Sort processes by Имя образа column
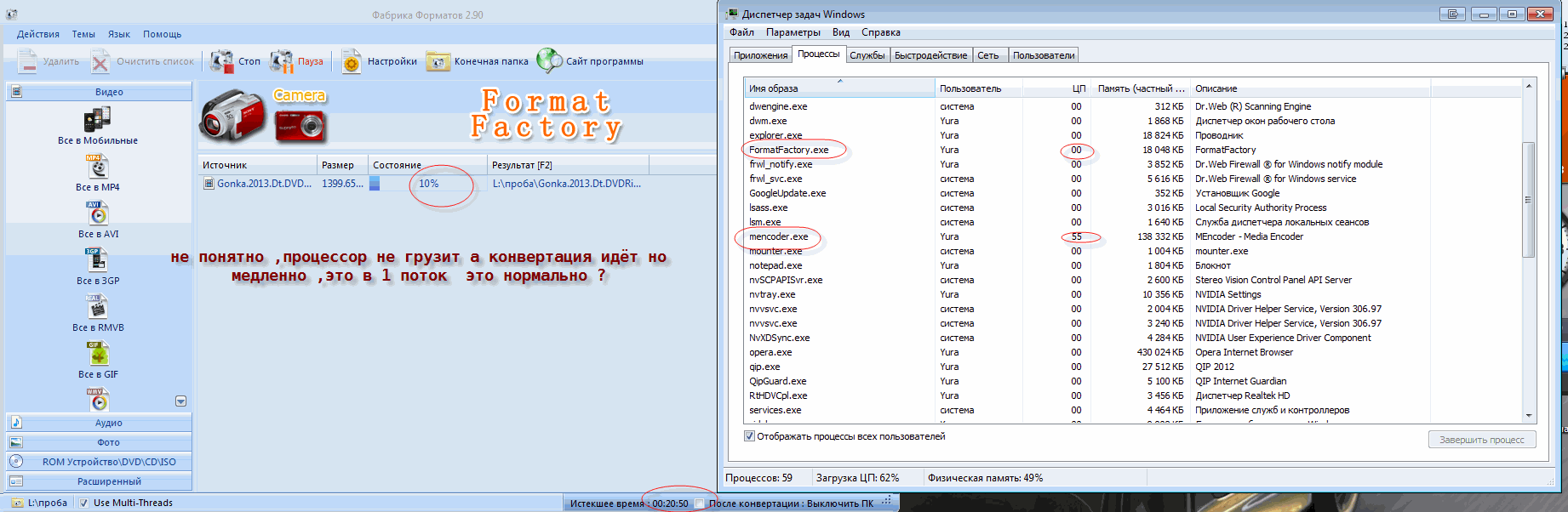Image resolution: width=1568 pixels, height=512 pixels. (x=839, y=88)
